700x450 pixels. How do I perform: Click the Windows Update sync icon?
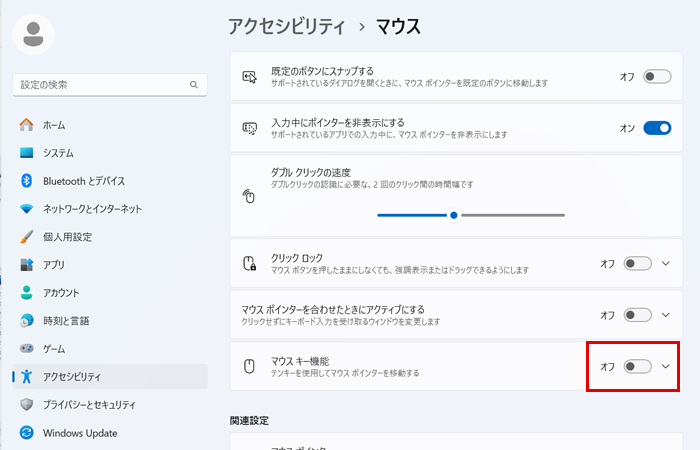point(26,433)
